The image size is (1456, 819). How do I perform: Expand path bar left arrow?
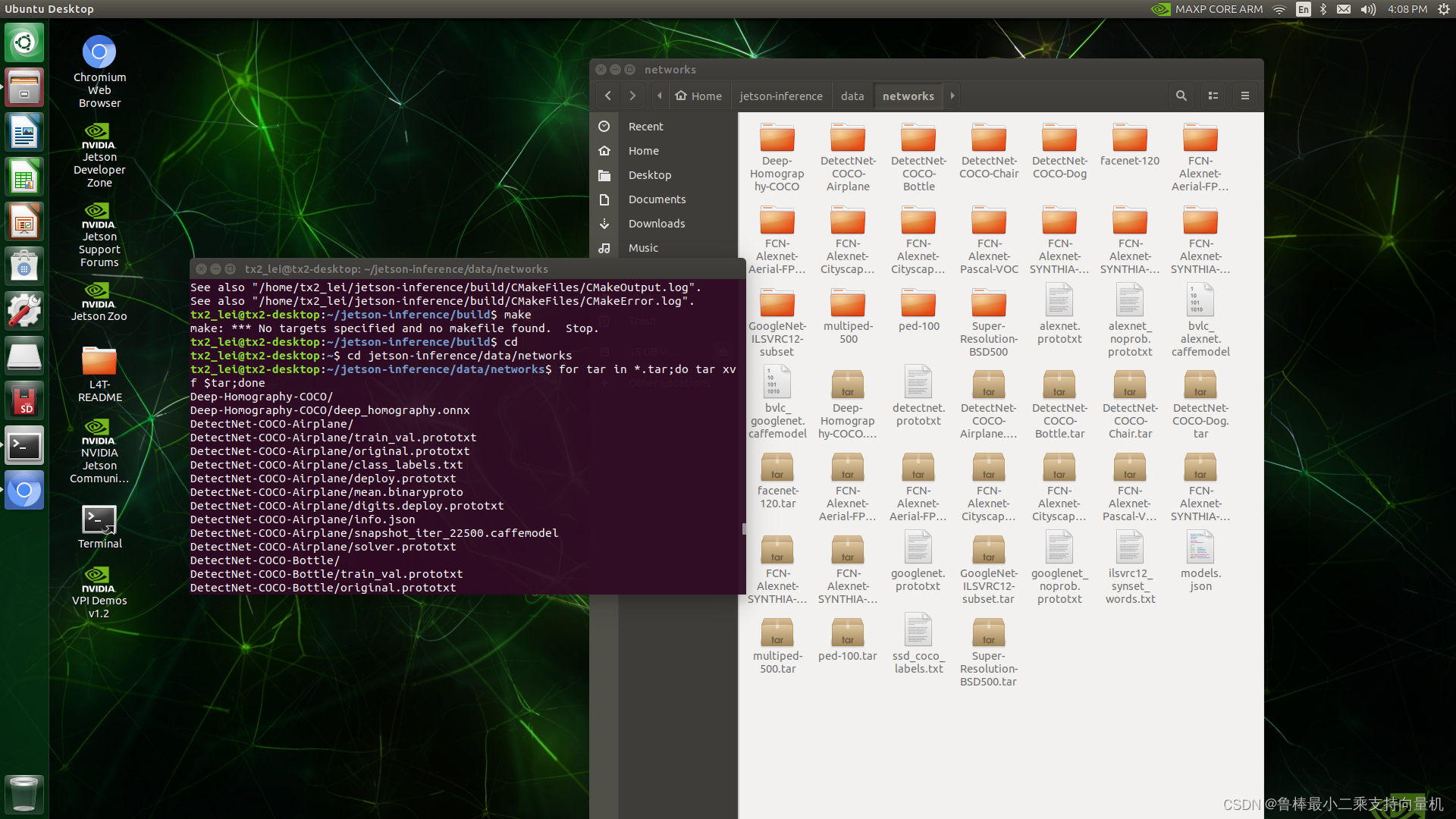pos(659,96)
